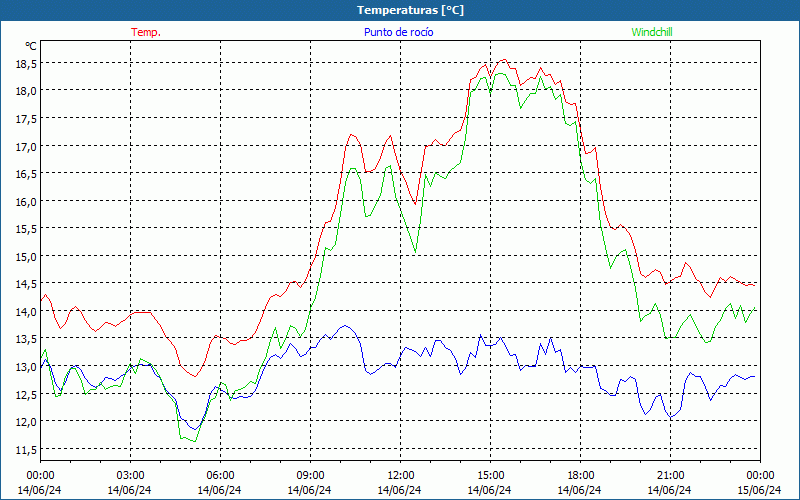Click the 13,0 value on the temperature axis
Viewport: 800px width, 500px height.
27,366
